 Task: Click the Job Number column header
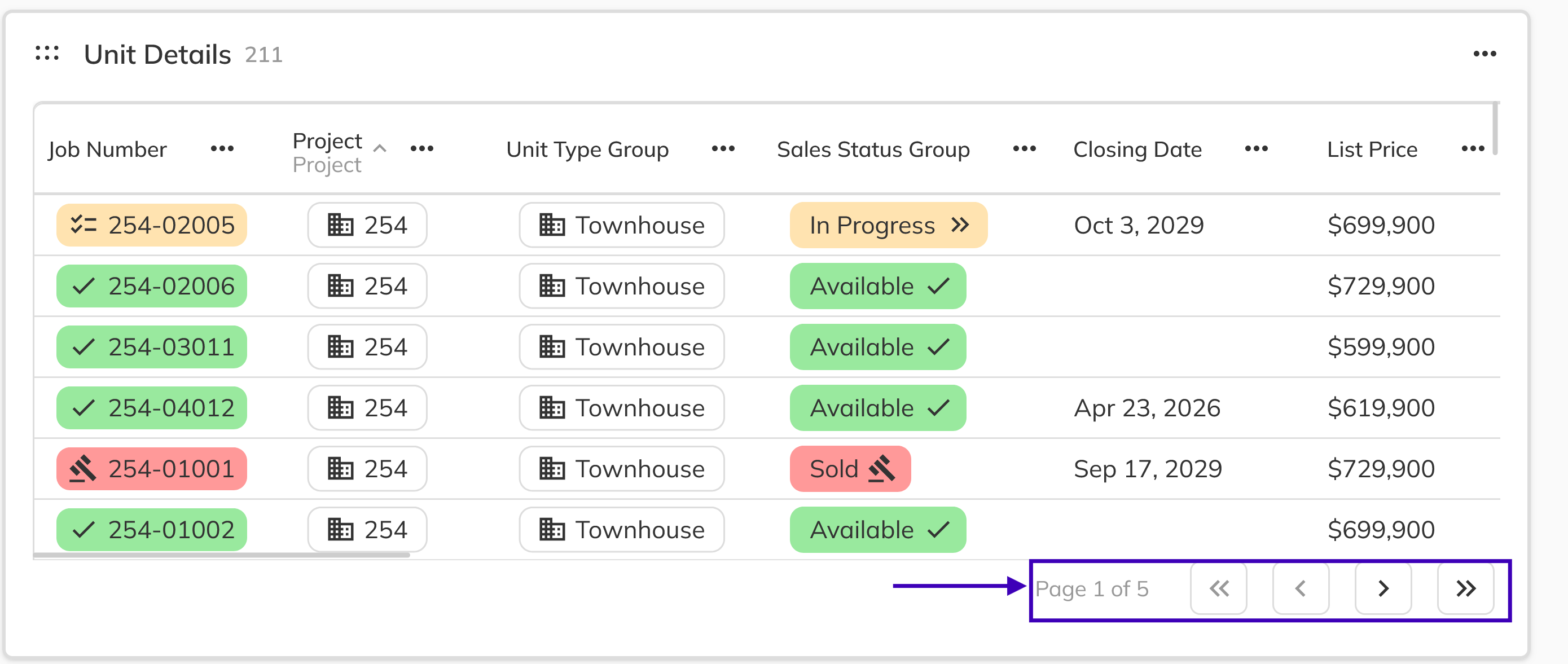[x=108, y=149]
